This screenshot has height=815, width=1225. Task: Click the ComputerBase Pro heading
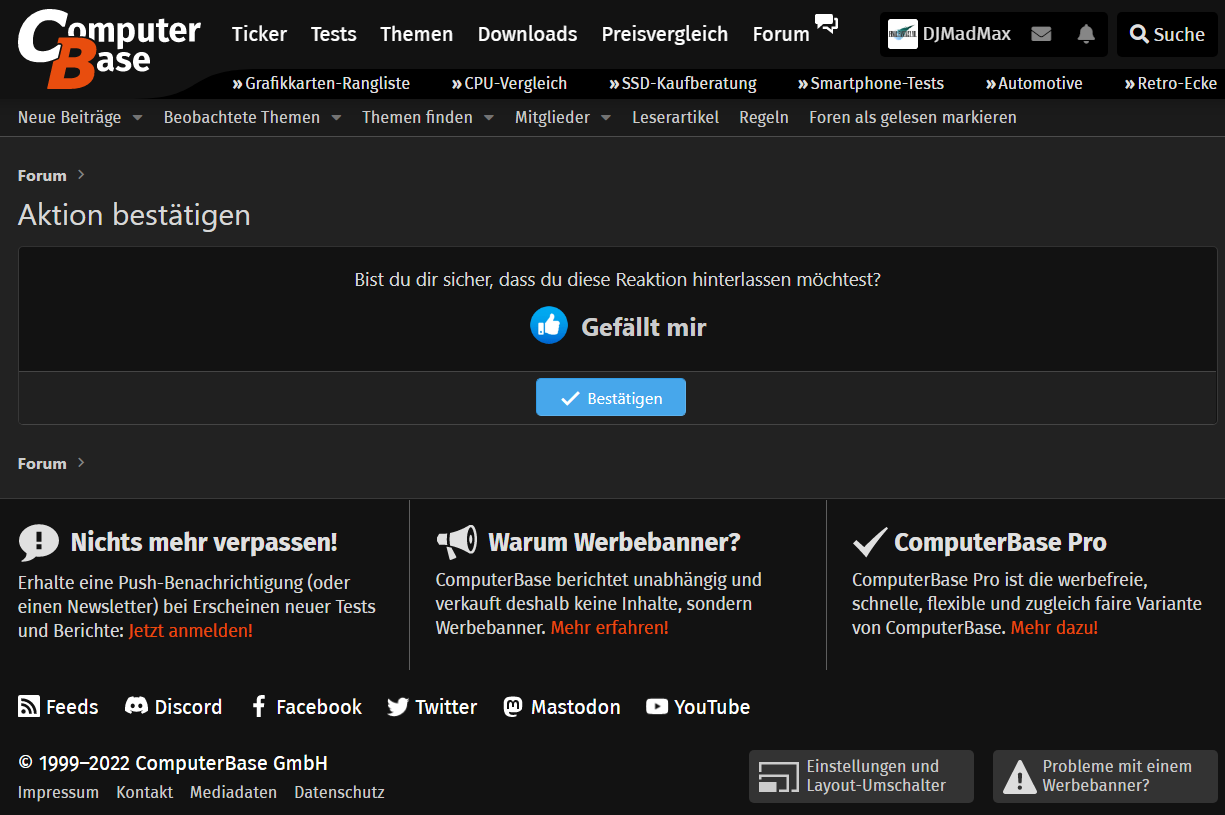(1000, 543)
